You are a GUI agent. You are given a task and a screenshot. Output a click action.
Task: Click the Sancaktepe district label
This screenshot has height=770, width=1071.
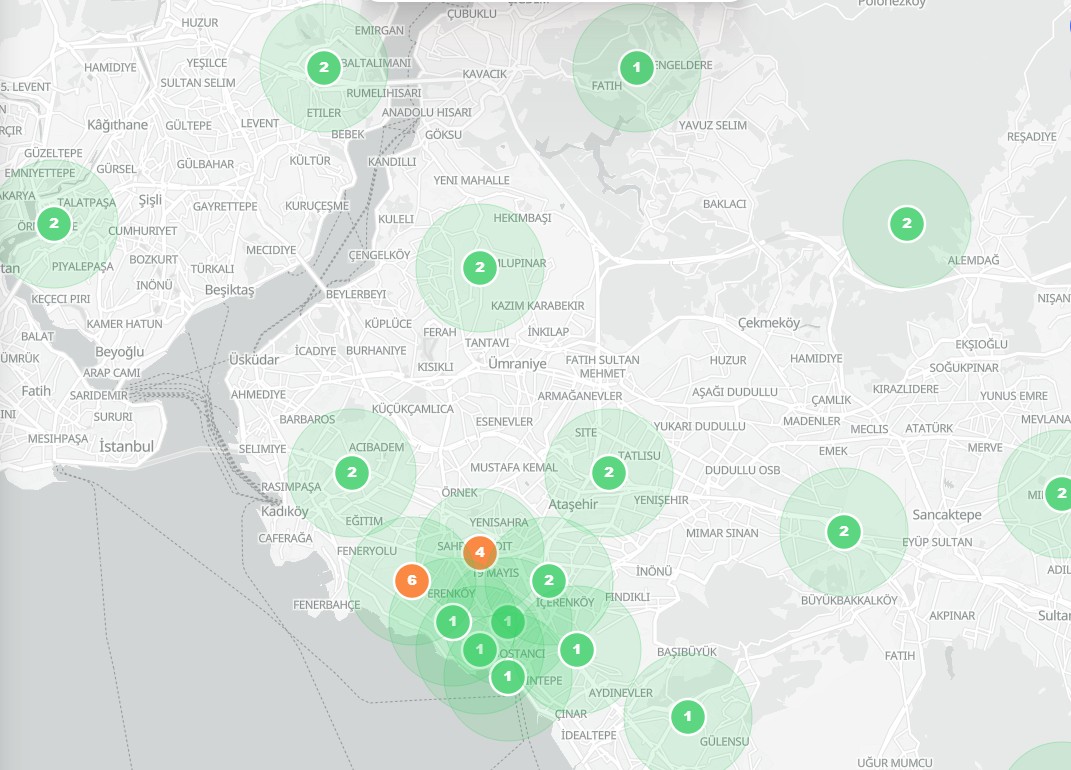[947, 514]
